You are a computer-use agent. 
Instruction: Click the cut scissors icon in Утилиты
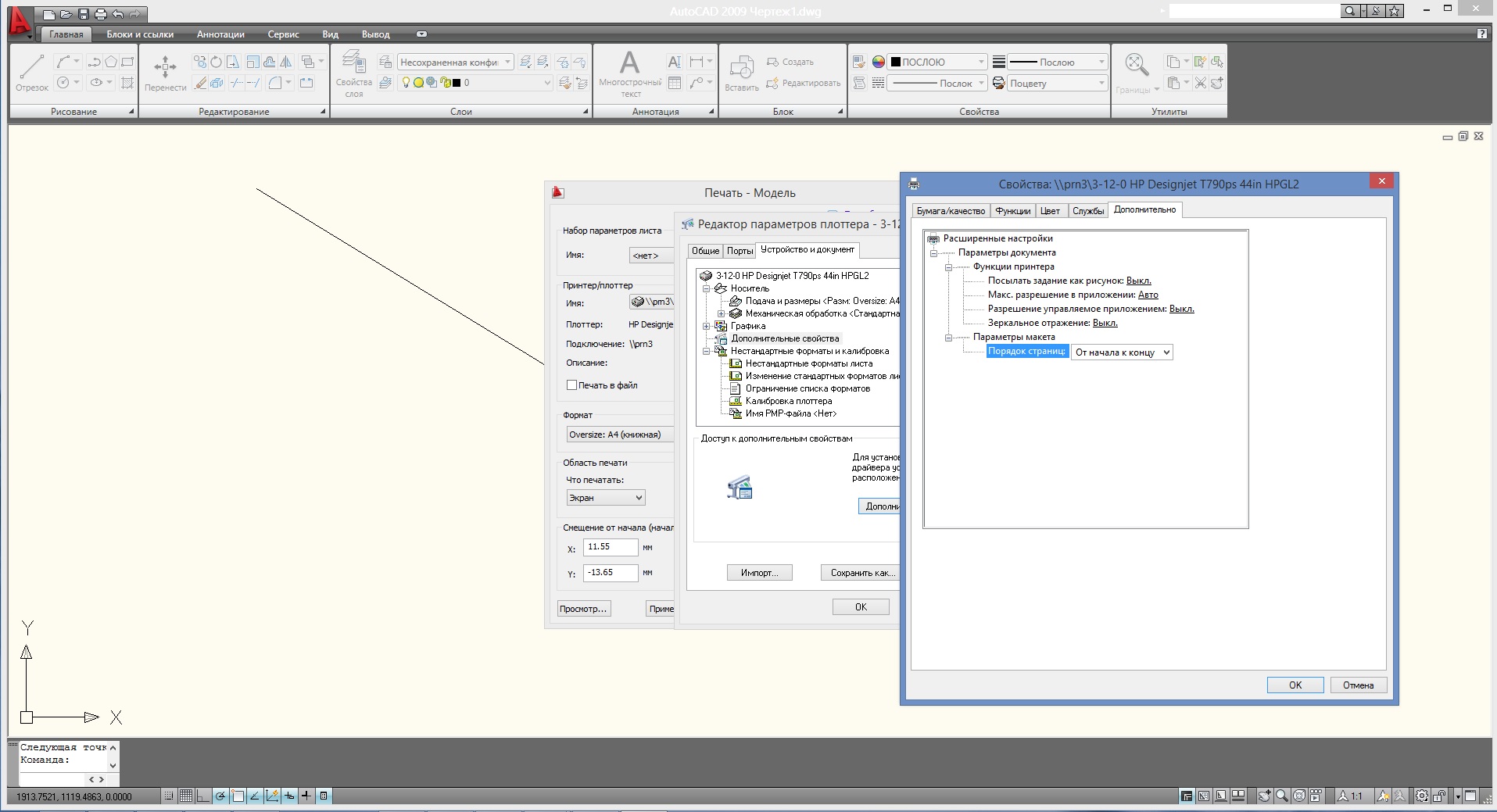(x=1201, y=83)
